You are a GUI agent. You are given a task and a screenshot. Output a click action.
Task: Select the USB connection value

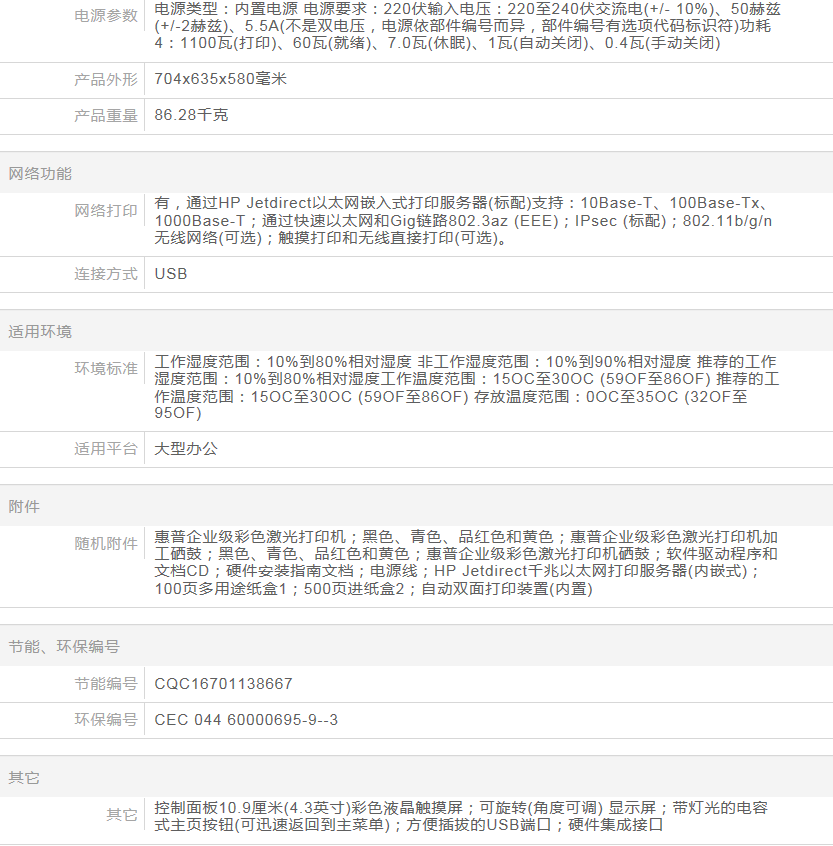pyautogui.click(x=171, y=274)
